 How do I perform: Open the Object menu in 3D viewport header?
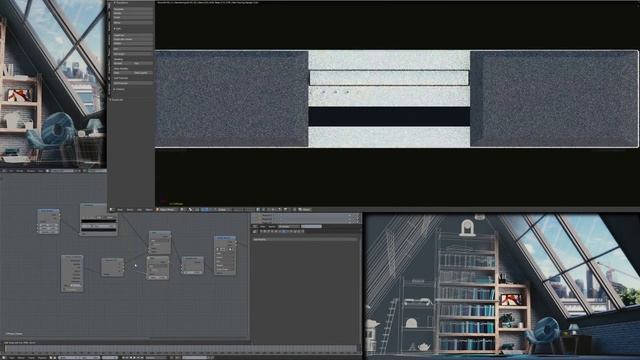coord(149,209)
